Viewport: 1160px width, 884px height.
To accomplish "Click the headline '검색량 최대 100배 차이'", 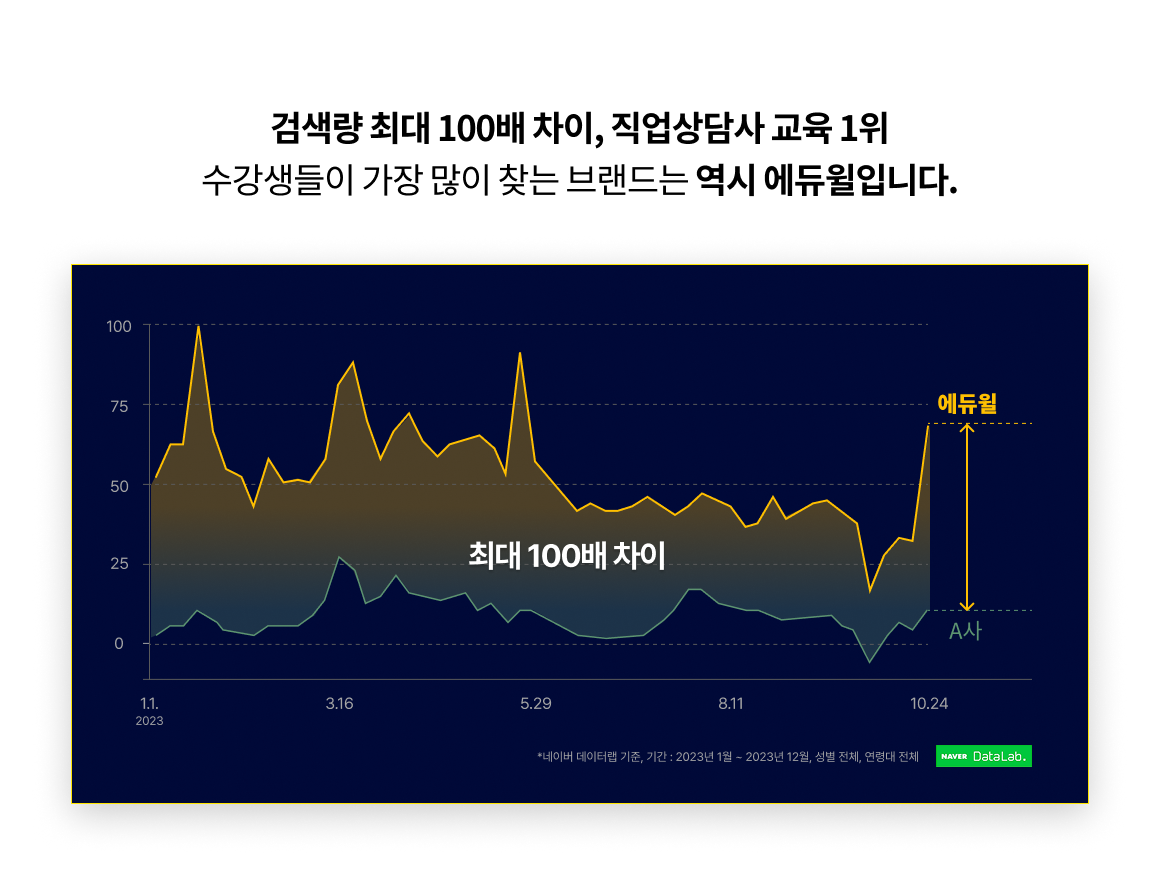I will tap(436, 129).
